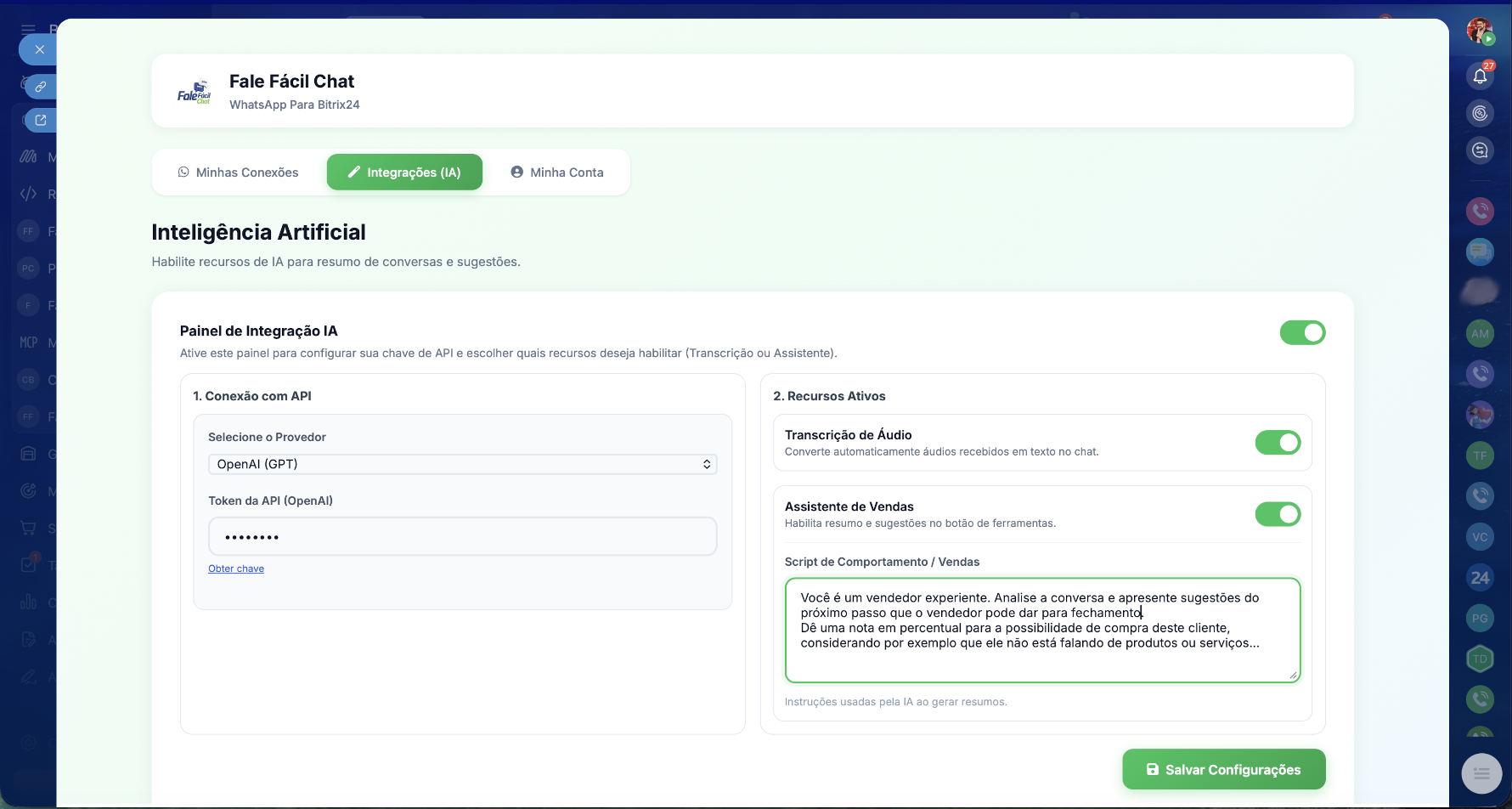This screenshot has height=809, width=1512.
Task: Open the AM contact avatar
Action: pyautogui.click(x=1480, y=334)
